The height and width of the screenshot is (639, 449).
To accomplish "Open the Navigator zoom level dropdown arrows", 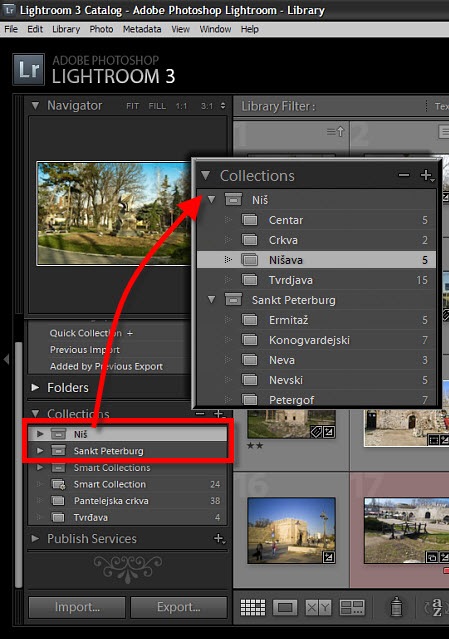I will pos(222,106).
